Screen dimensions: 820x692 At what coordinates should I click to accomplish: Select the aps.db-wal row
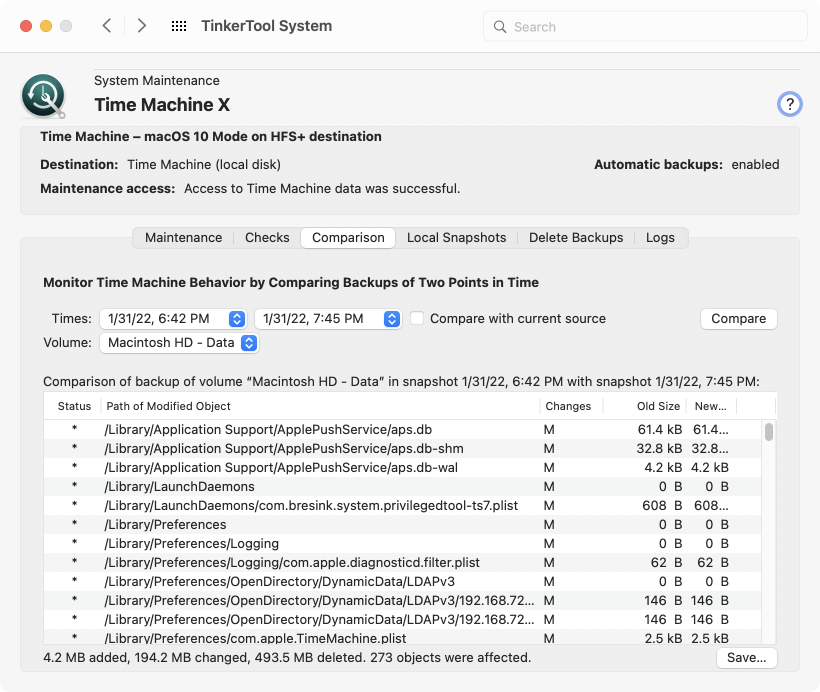402,467
